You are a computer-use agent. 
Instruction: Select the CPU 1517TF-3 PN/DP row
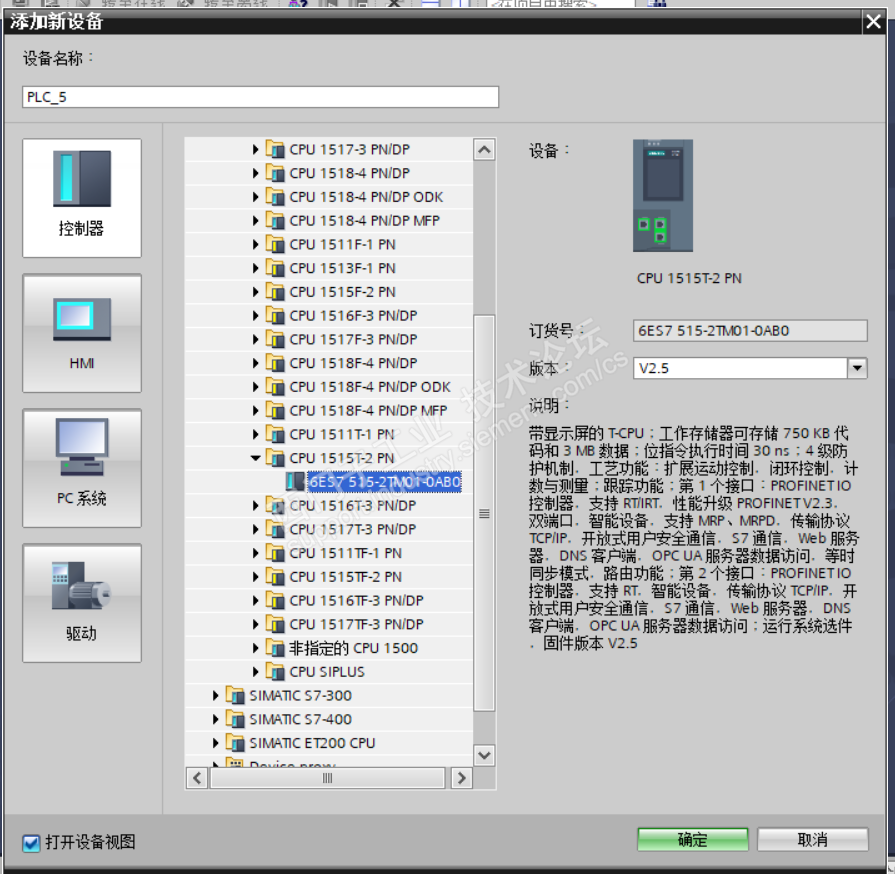tap(329, 625)
